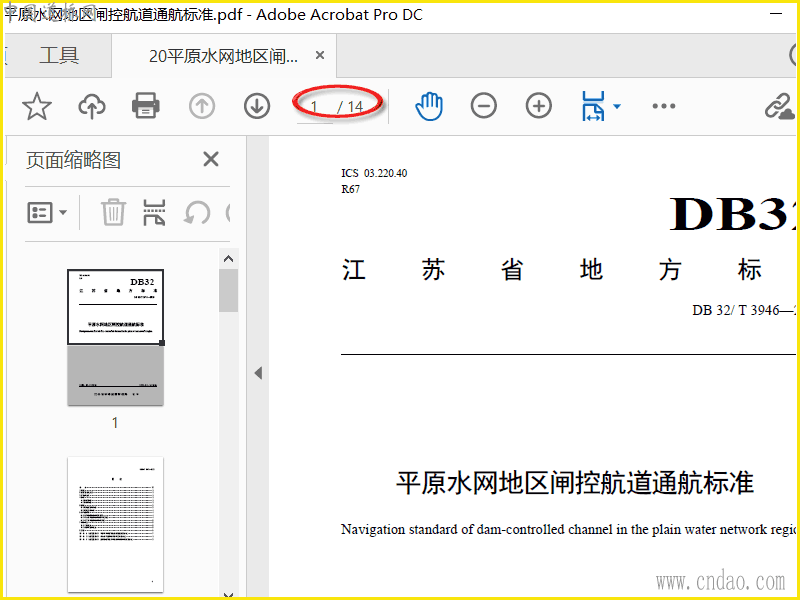The width and height of the screenshot is (800, 600).
Task: Bookmark the file with the star icon
Action: 37,106
